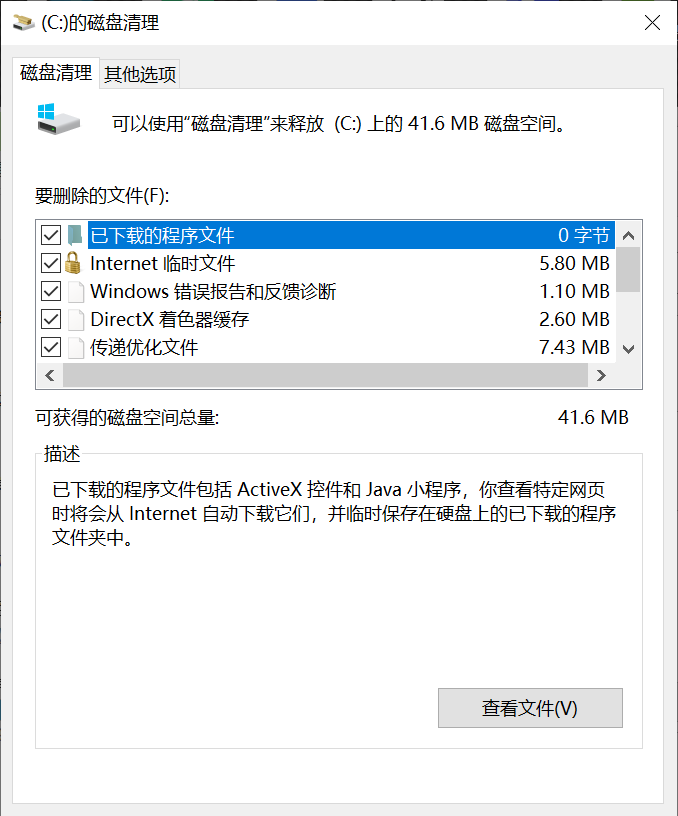Disable cleanup of DirectX 着色器缓存
The width and height of the screenshot is (678, 816).
tap(50, 319)
